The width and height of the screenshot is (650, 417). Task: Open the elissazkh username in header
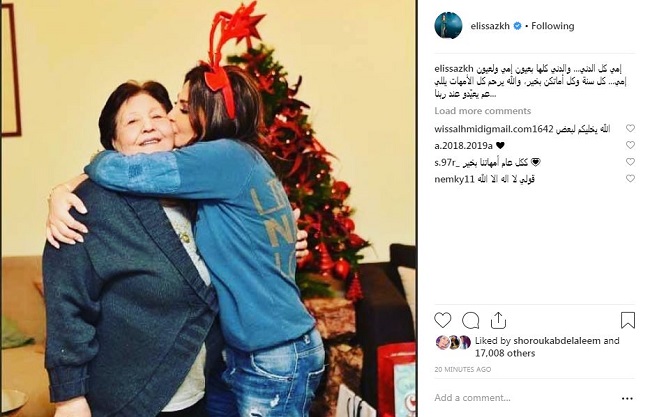pyautogui.click(x=490, y=26)
